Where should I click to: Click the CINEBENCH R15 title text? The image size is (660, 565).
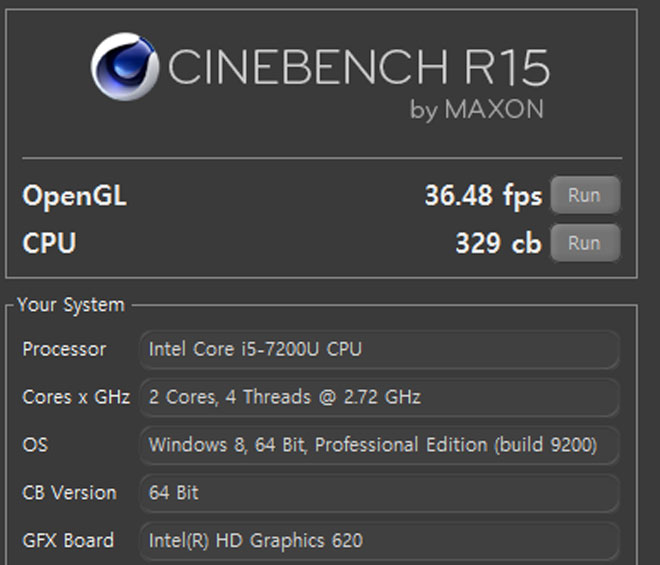(359, 67)
